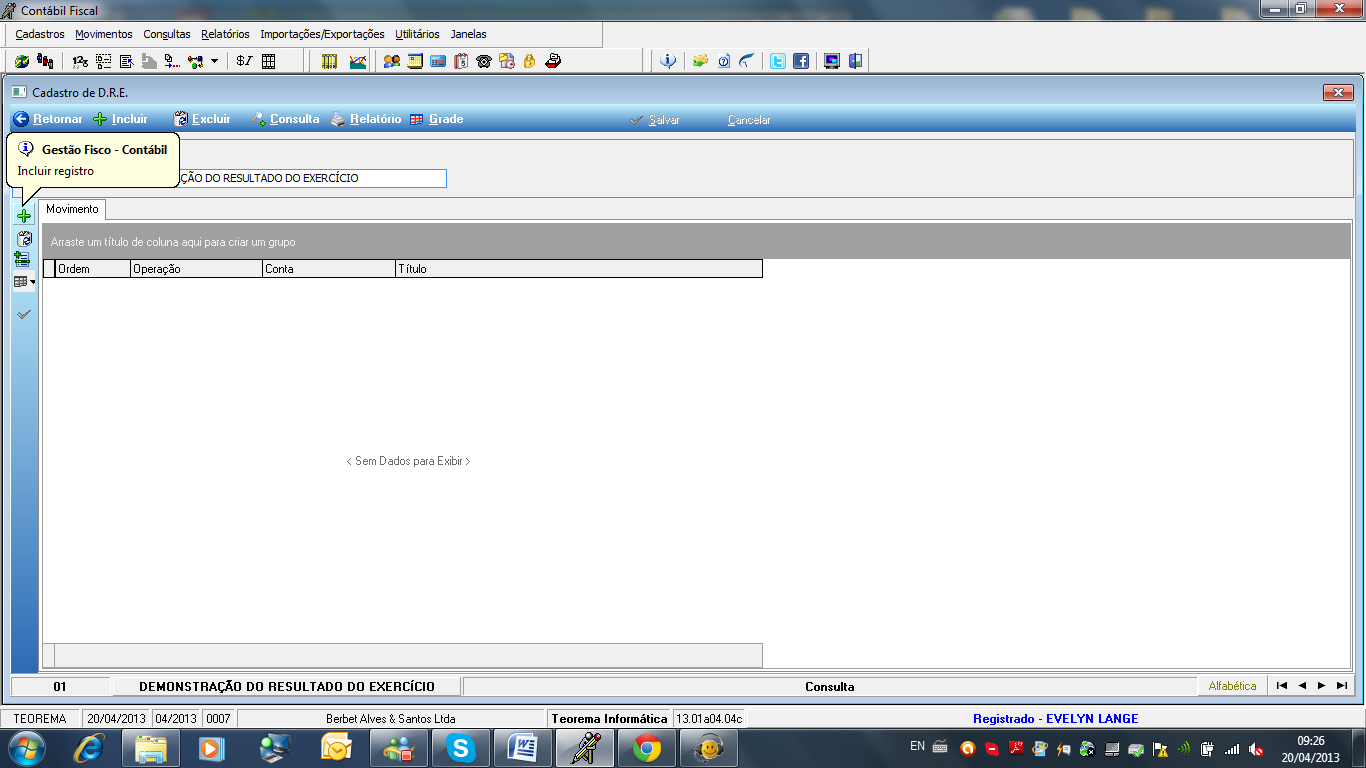This screenshot has width=1366, height=768.
Task: Click the insert row icon in the side toolbar
Action: pos(22,259)
